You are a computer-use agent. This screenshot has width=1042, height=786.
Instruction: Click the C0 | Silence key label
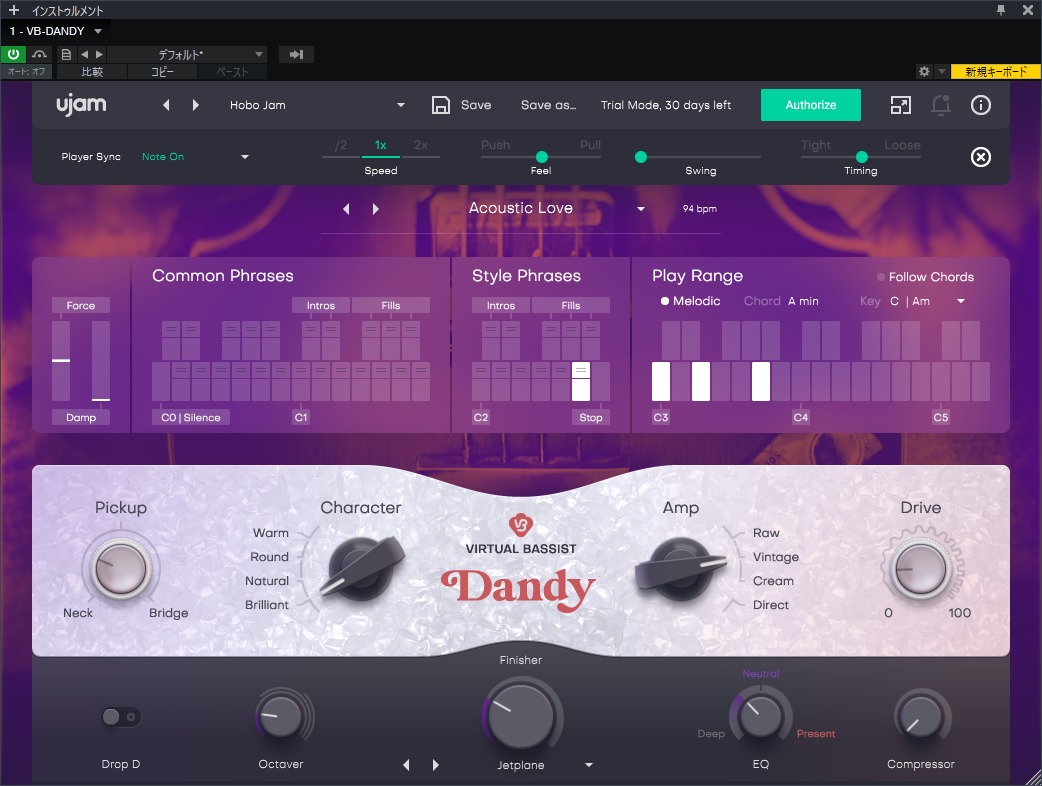pos(191,417)
